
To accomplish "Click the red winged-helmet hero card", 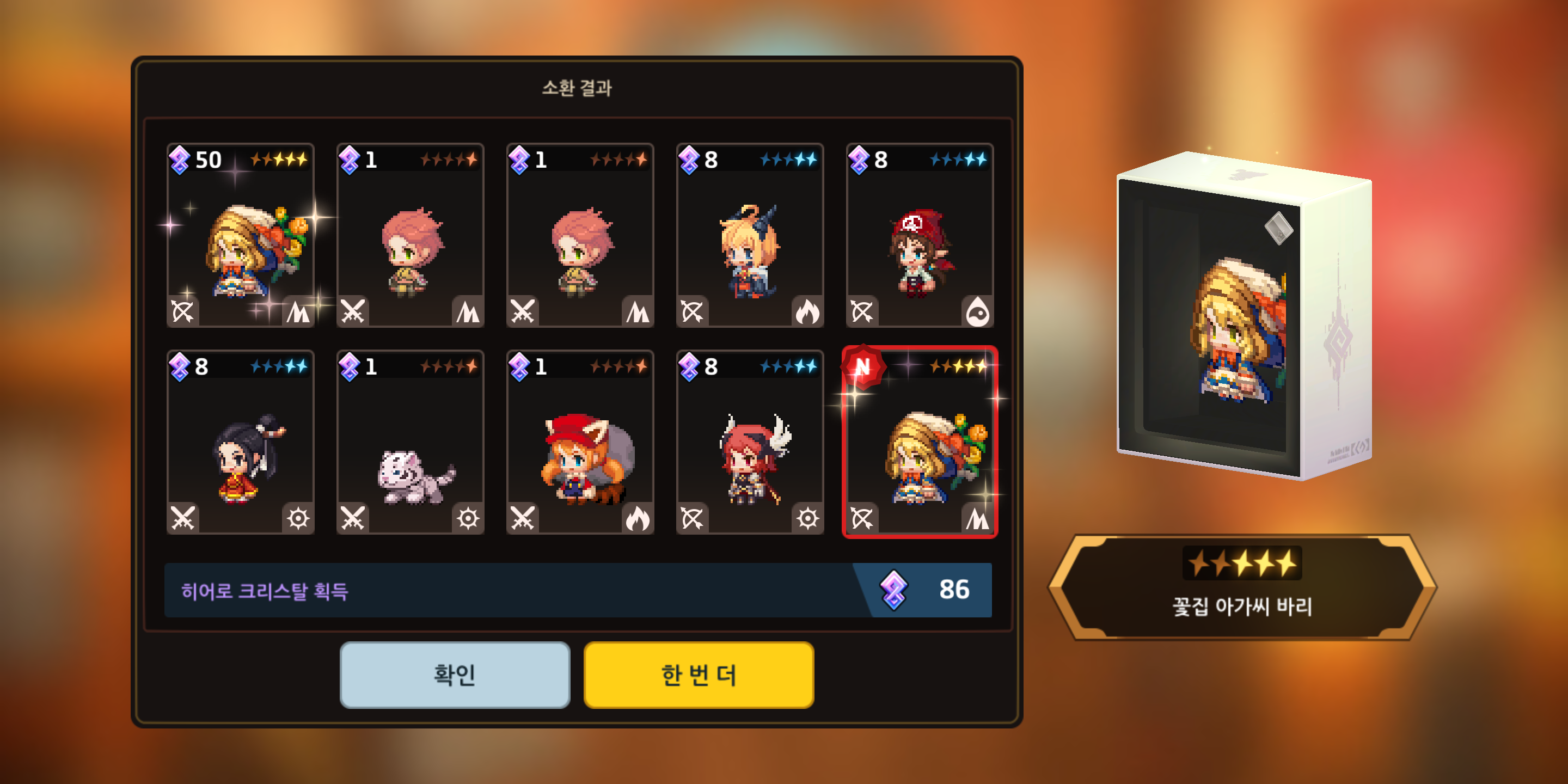I will point(750,442).
